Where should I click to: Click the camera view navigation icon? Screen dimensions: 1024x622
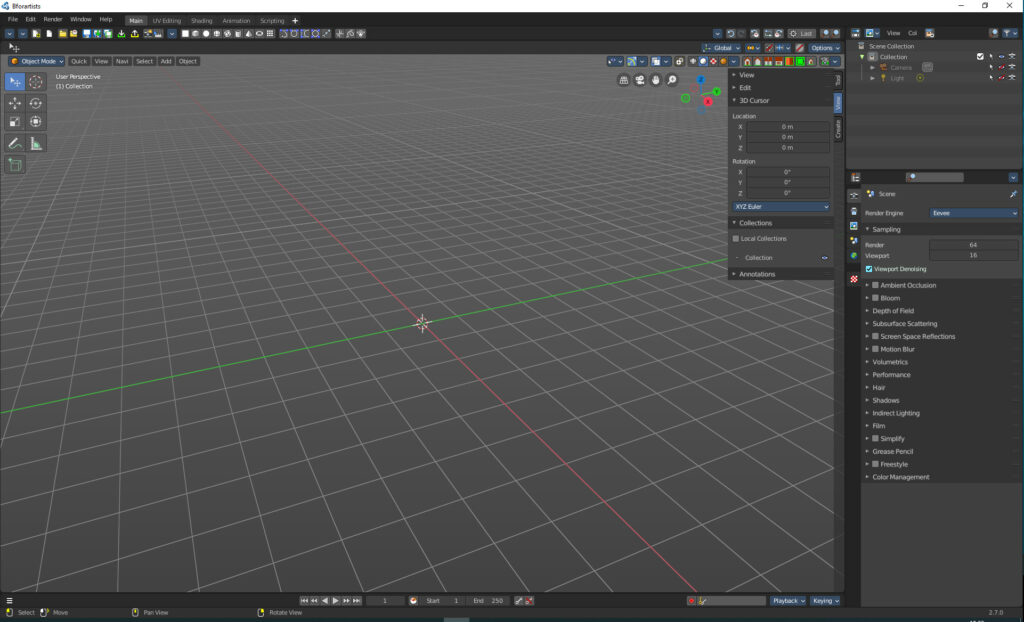point(640,80)
